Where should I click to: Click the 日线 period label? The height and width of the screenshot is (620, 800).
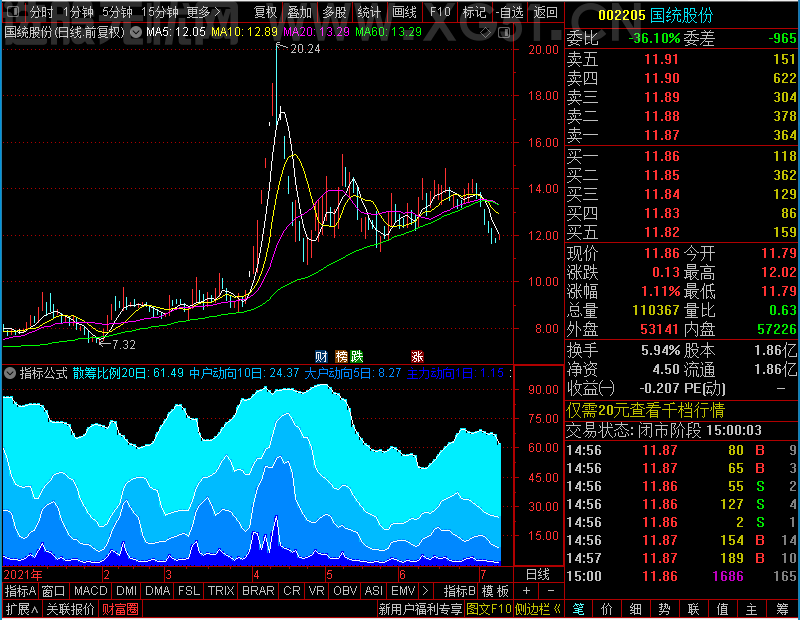(x=538, y=574)
